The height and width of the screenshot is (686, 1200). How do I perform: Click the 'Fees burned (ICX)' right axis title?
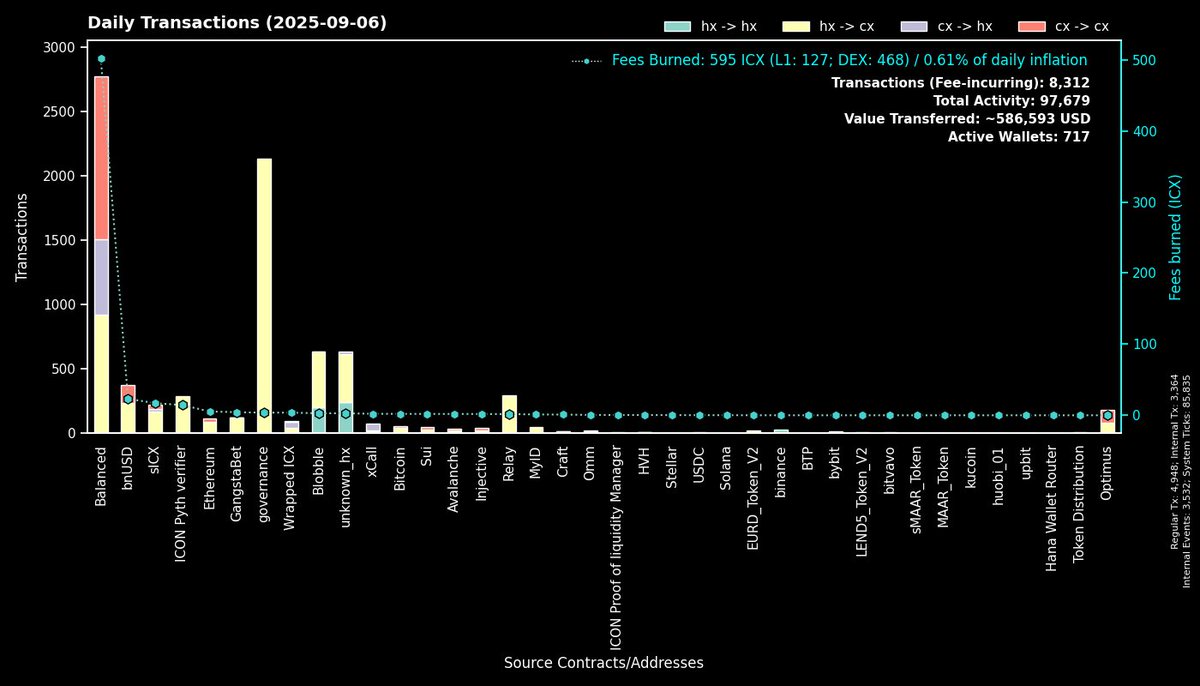click(1175, 238)
